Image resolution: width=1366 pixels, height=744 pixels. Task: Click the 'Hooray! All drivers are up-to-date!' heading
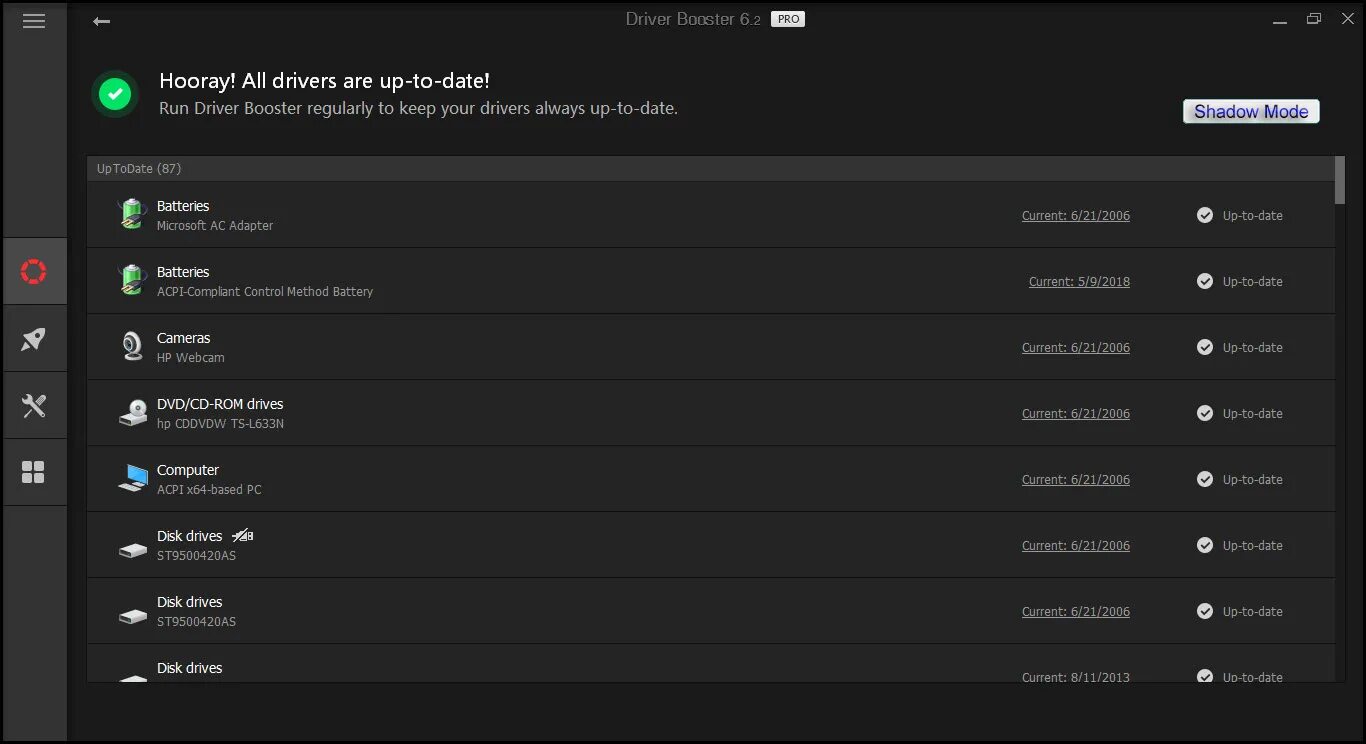pyautogui.click(x=325, y=81)
